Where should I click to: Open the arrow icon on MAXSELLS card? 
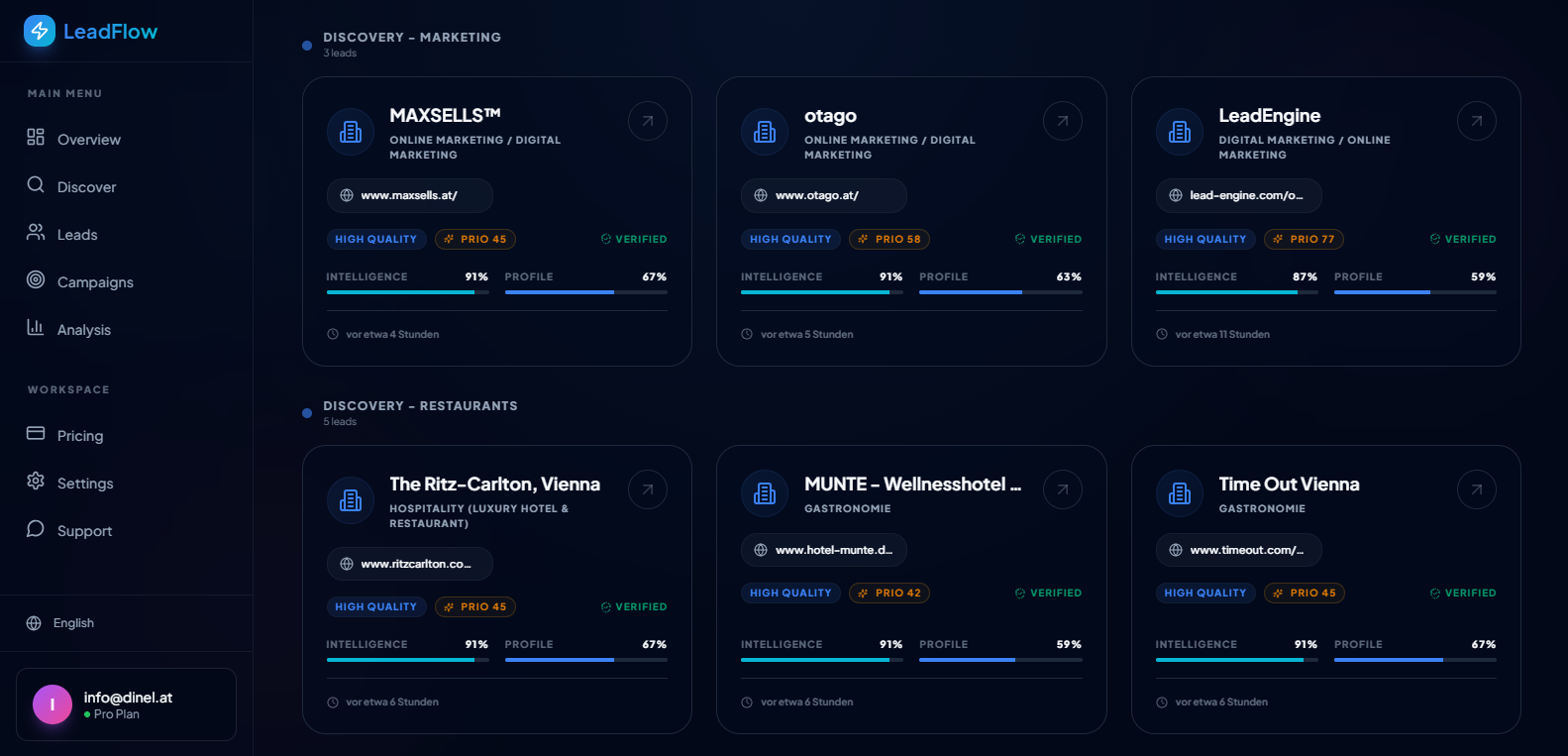click(648, 121)
